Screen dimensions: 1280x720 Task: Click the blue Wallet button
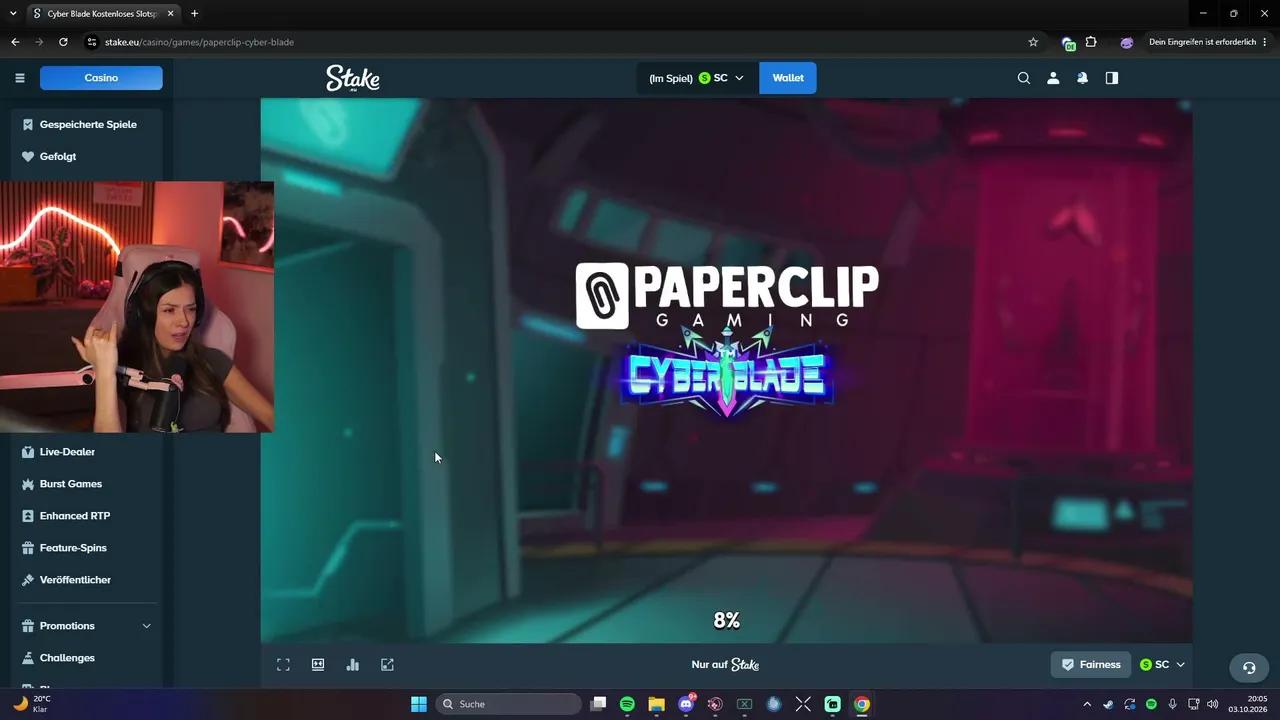pyautogui.click(x=788, y=78)
